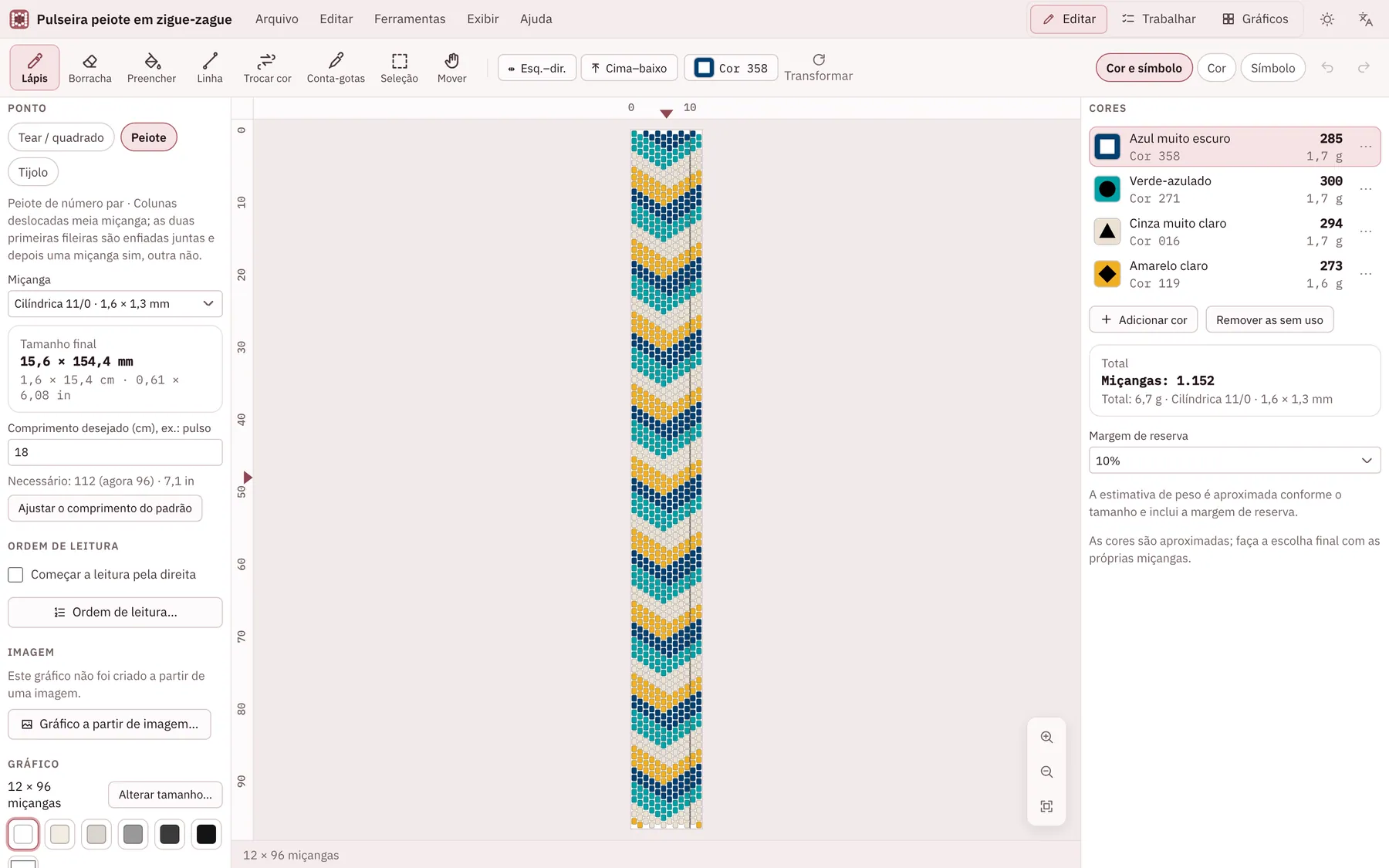Open the Ferramentas menu

click(410, 19)
